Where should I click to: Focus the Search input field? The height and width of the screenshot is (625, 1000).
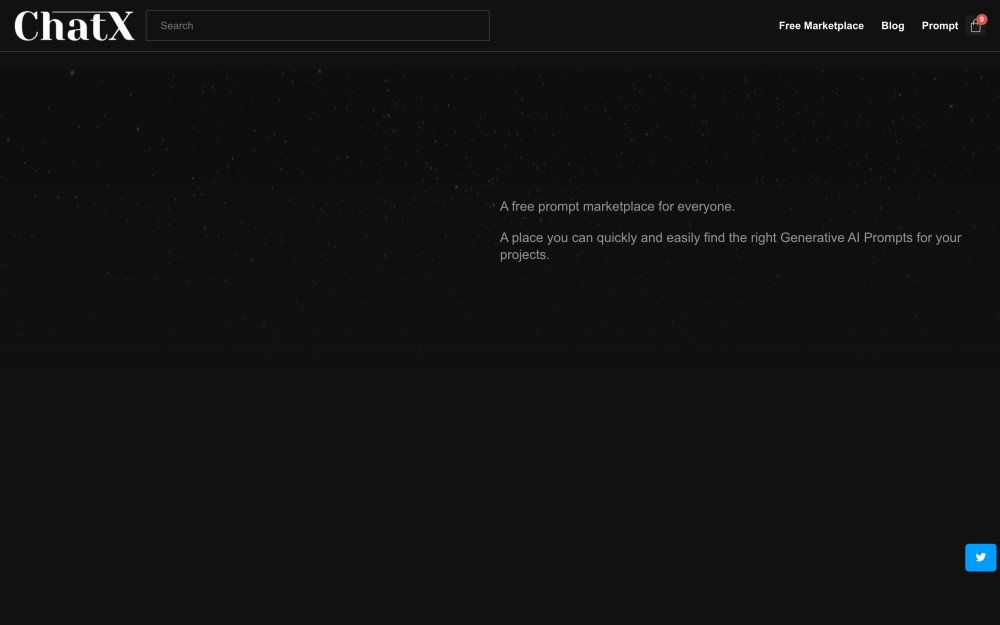click(317, 26)
